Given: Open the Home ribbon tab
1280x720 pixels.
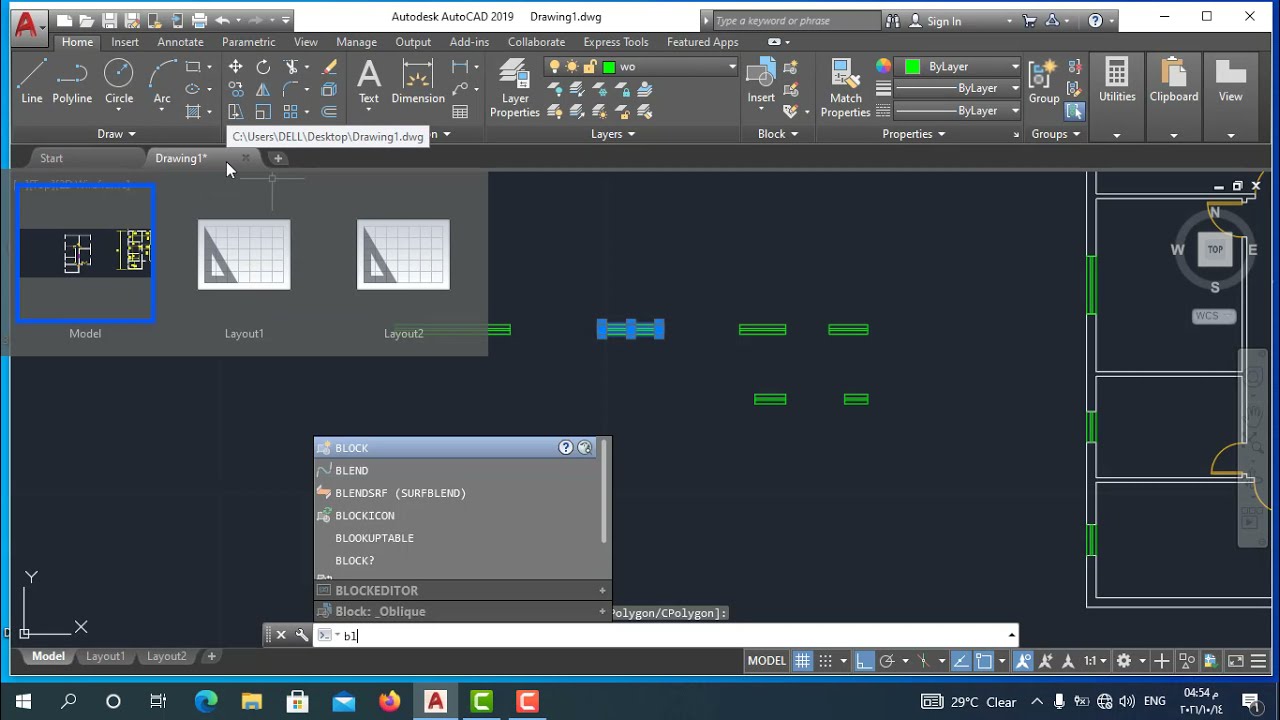Looking at the screenshot, I should point(77,42).
